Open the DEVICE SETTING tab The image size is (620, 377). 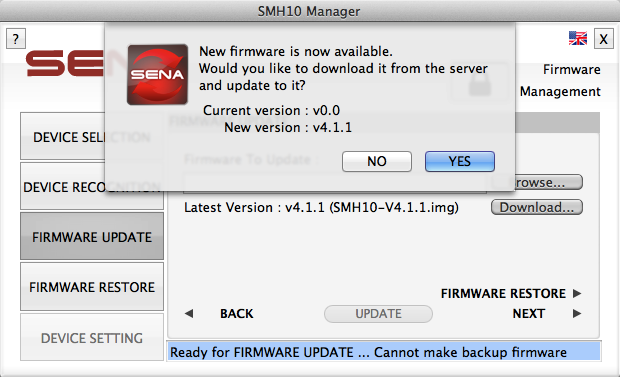(92, 337)
